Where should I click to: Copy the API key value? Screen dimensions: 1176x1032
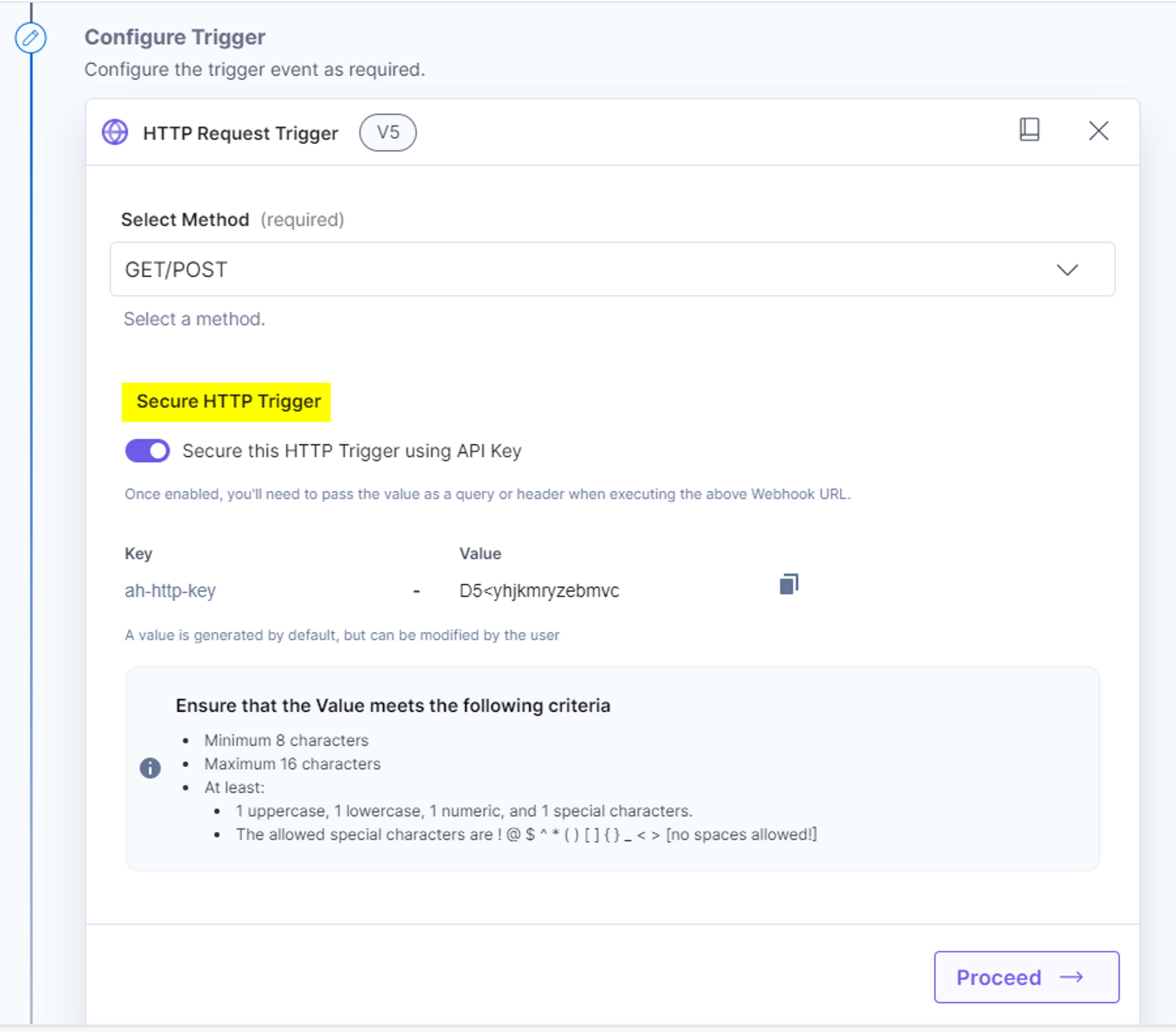point(789,584)
